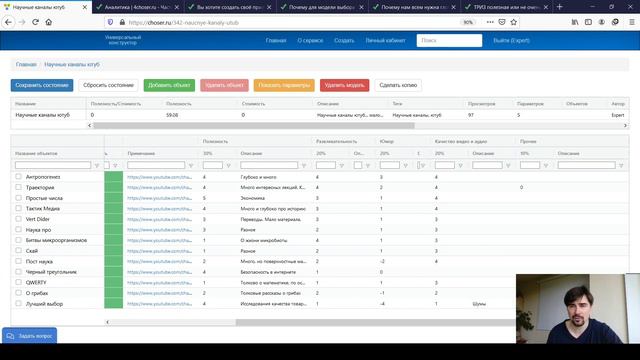Click filter icon for 'Название объектов' column
This screenshot has width=640, height=360.
(x=97, y=165)
